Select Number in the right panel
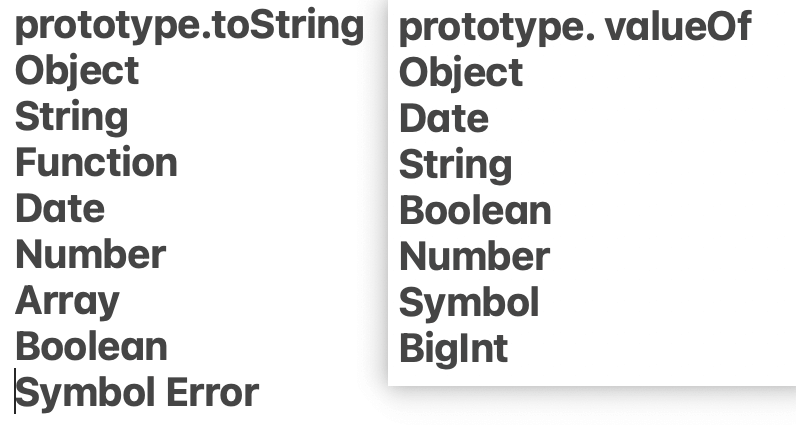This screenshot has height=428, width=796. [x=475, y=256]
